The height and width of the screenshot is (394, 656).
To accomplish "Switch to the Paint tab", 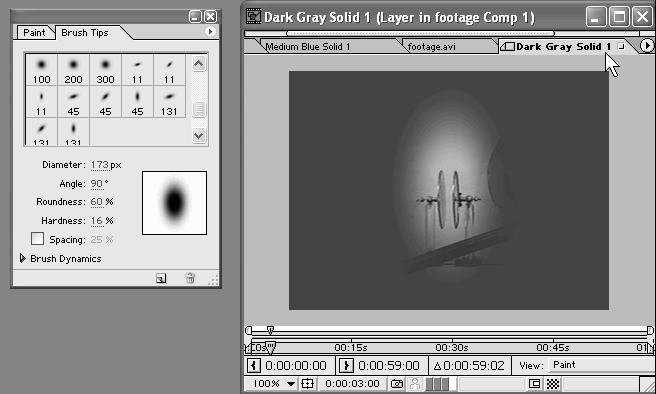I will (34, 33).
